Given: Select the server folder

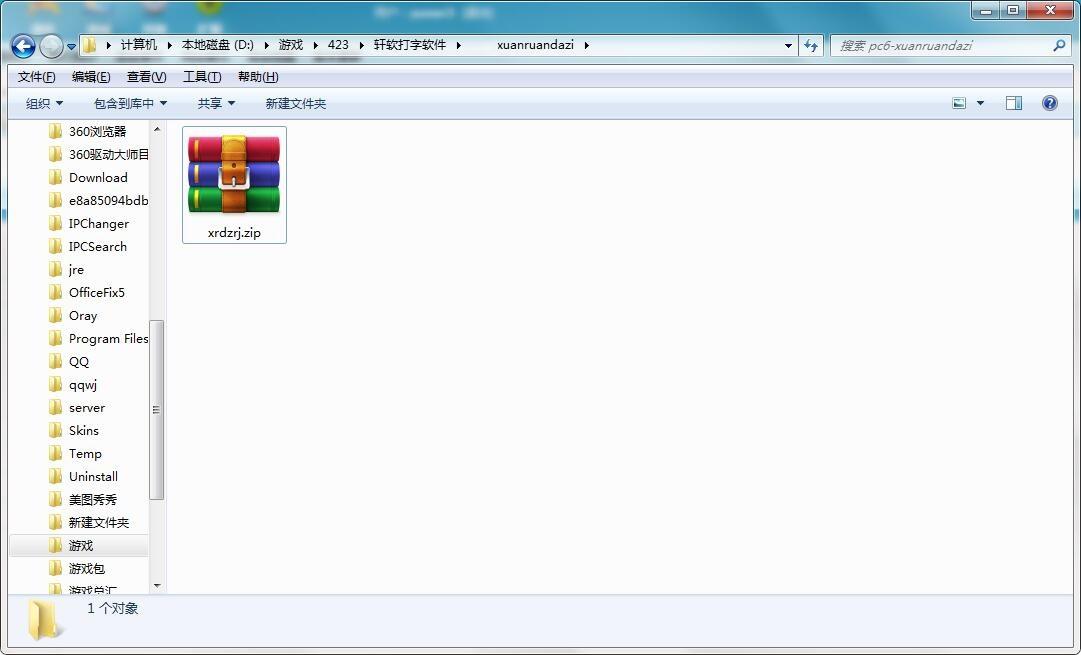Looking at the screenshot, I should pos(87,407).
